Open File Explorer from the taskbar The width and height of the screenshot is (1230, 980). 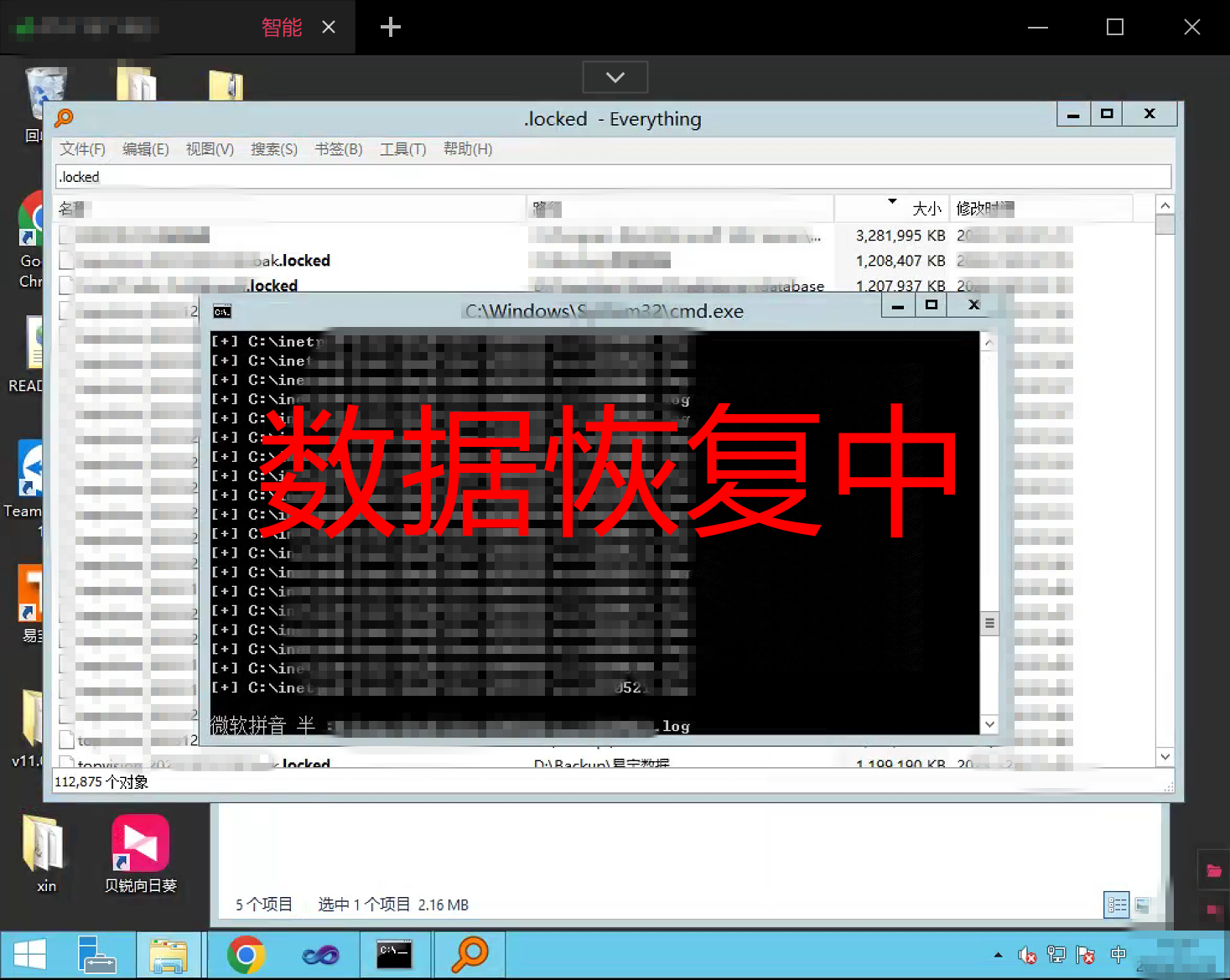tap(168, 954)
